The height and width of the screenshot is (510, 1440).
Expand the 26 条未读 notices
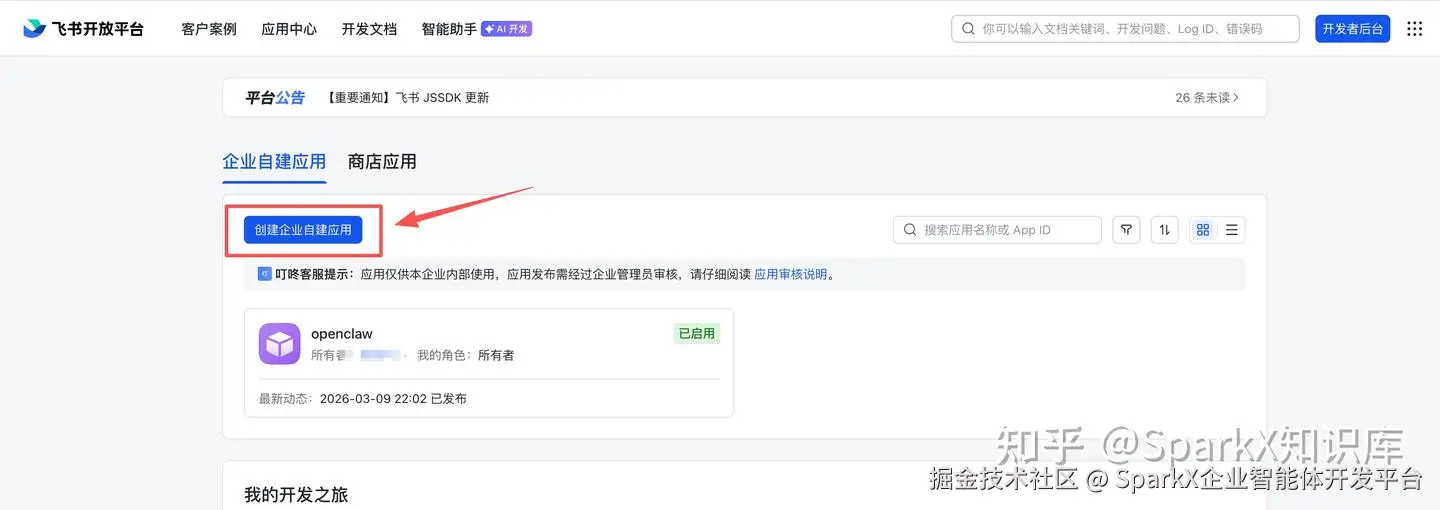coord(1207,97)
